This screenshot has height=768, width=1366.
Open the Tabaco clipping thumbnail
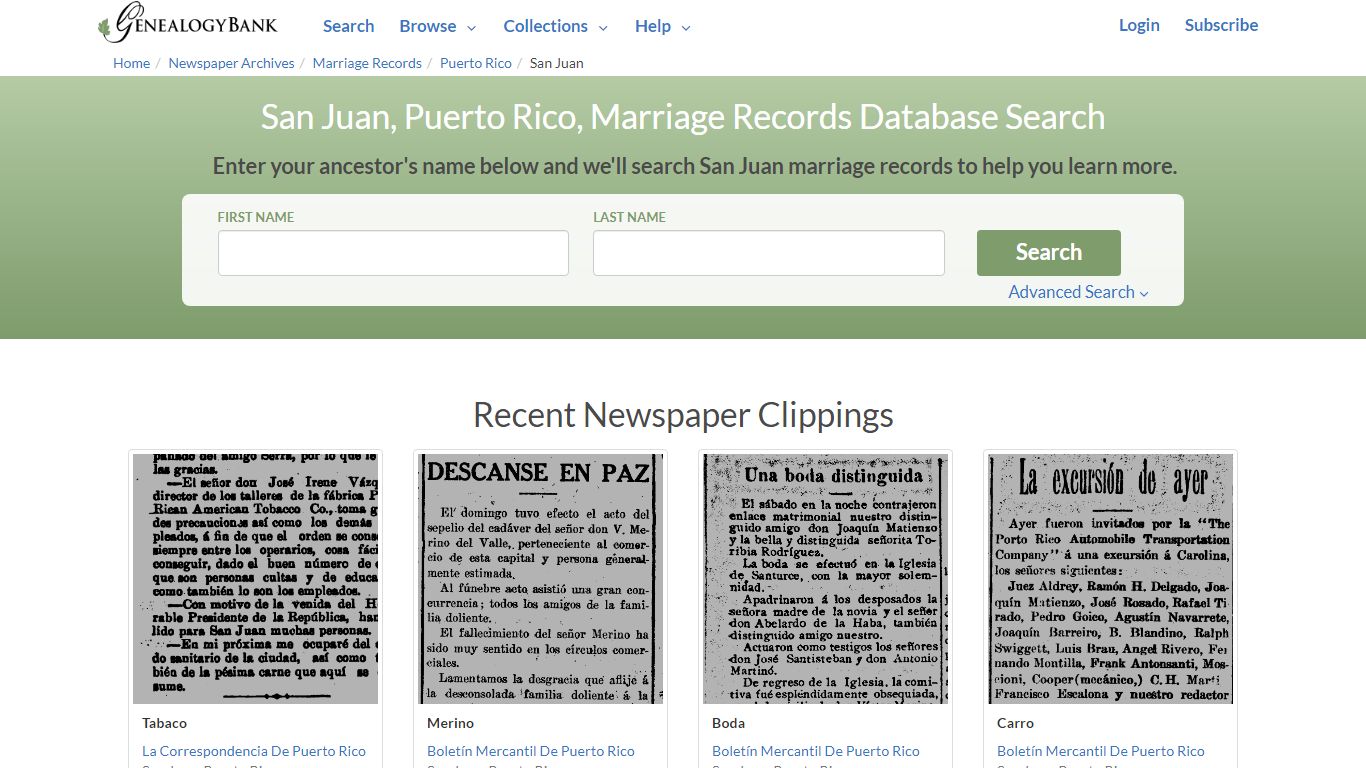(x=255, y=579)
